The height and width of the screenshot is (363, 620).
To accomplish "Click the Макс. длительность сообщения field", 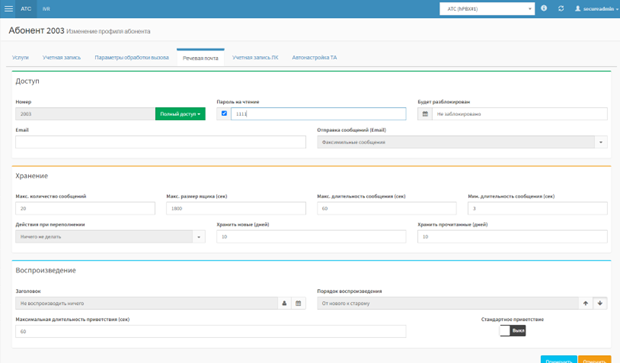I will click(x=387, y=208).
